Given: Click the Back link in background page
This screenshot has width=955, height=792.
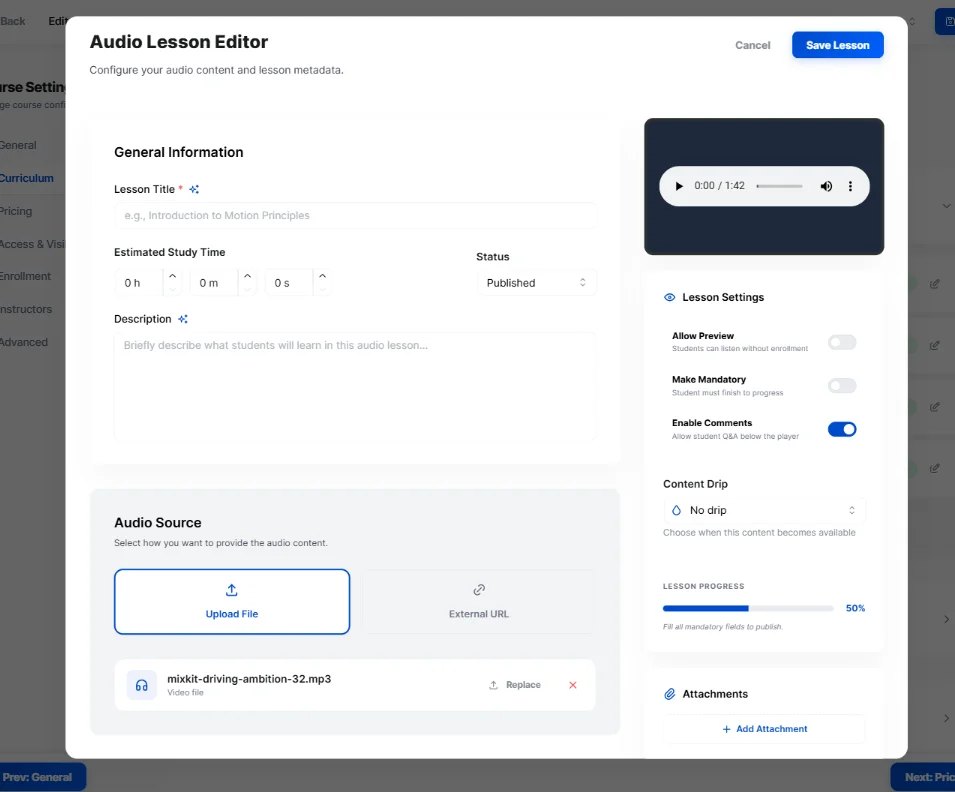Looking at the screenshot, I should click(x=13, y=21).
